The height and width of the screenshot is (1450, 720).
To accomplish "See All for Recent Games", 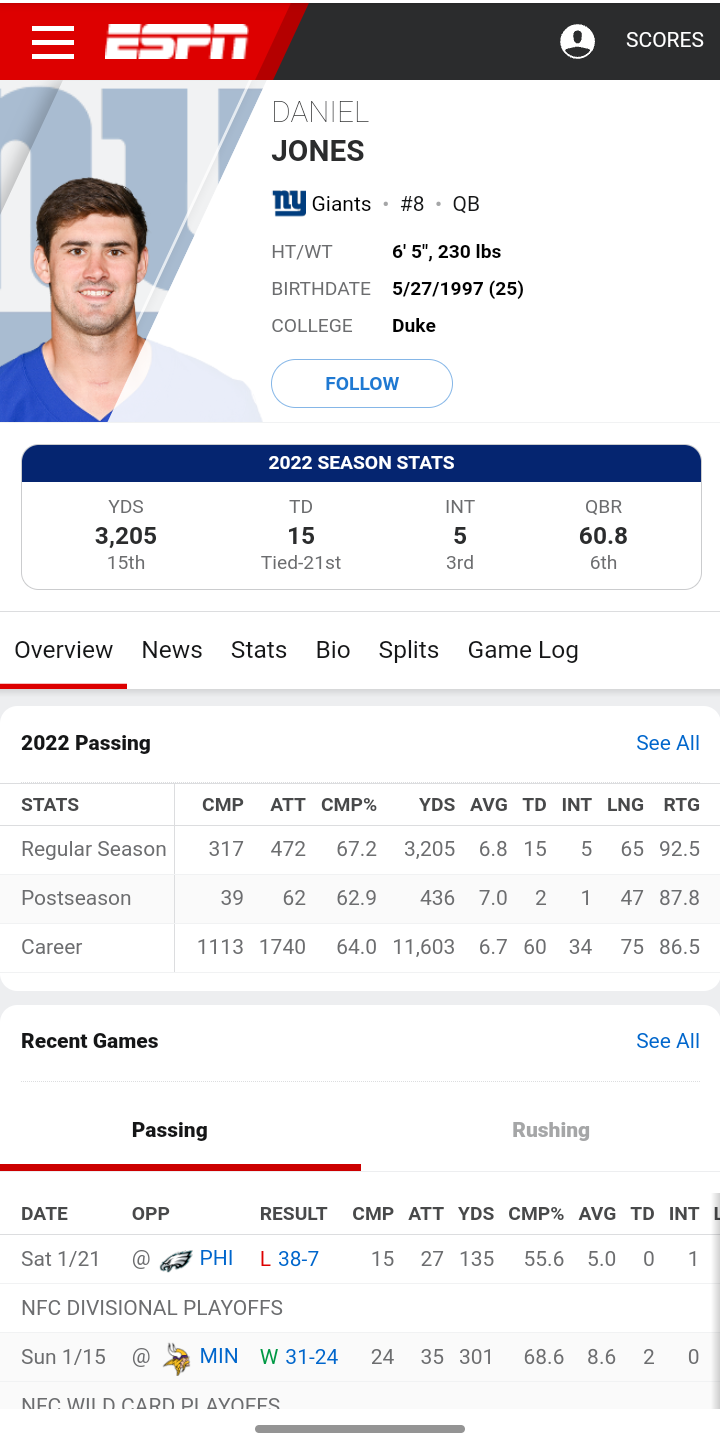I will 668,1041.
